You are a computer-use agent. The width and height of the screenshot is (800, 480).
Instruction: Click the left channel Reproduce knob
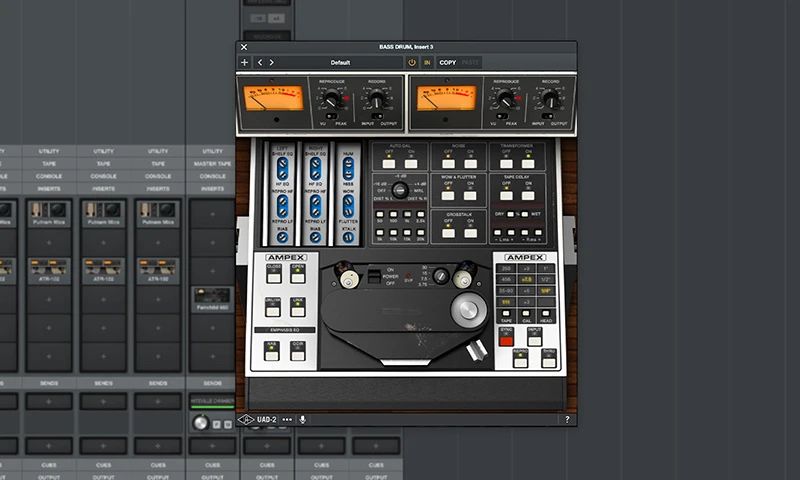[x=332, y=99]
